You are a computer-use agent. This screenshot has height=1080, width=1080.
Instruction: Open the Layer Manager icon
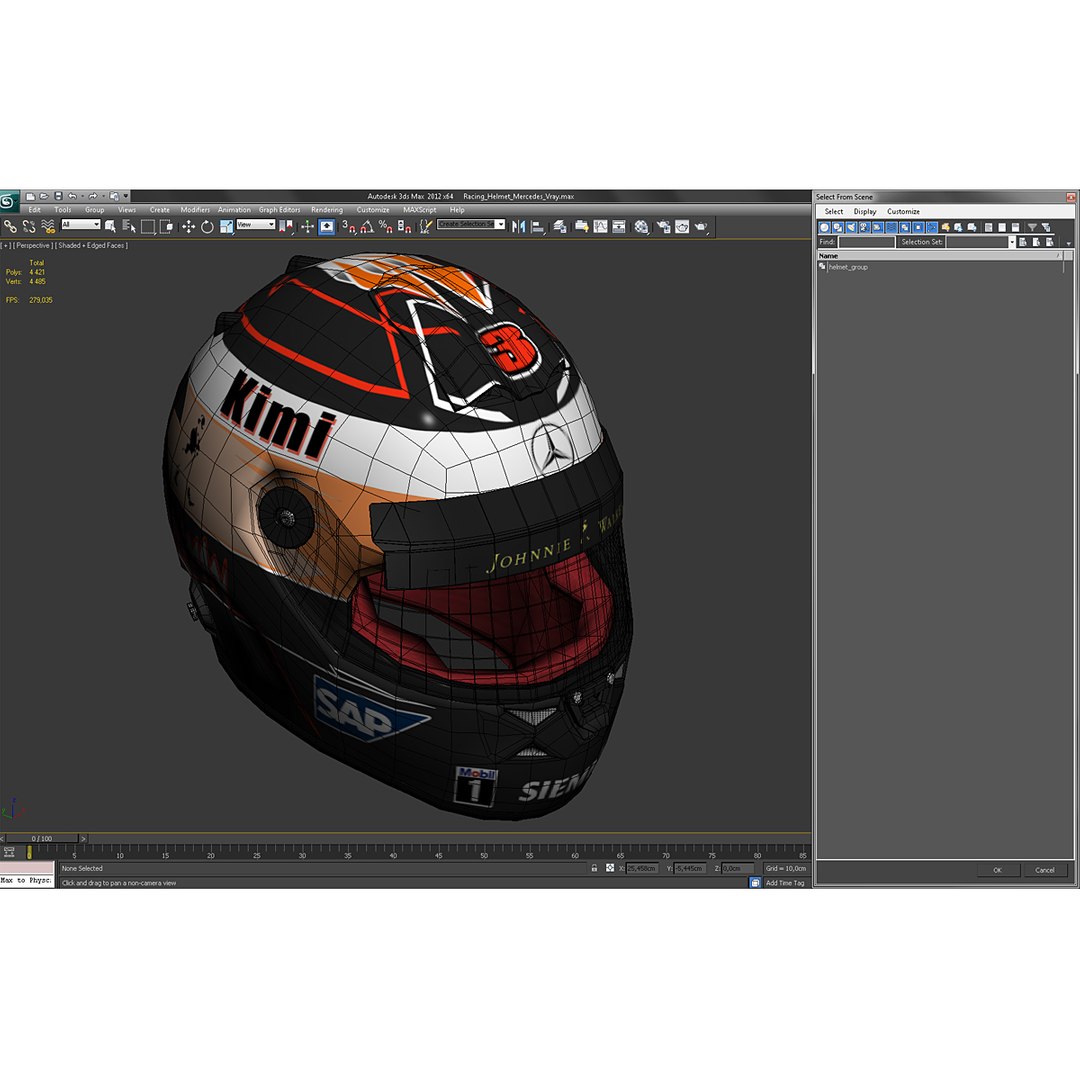click(x=560, y=226)
